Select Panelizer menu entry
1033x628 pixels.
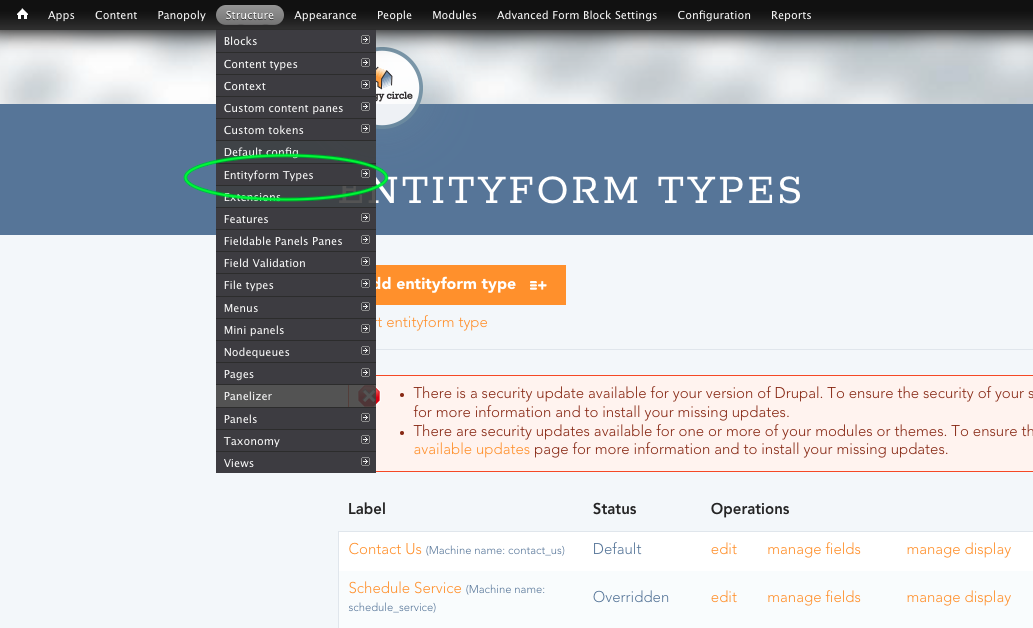click(x=296, y=396)
